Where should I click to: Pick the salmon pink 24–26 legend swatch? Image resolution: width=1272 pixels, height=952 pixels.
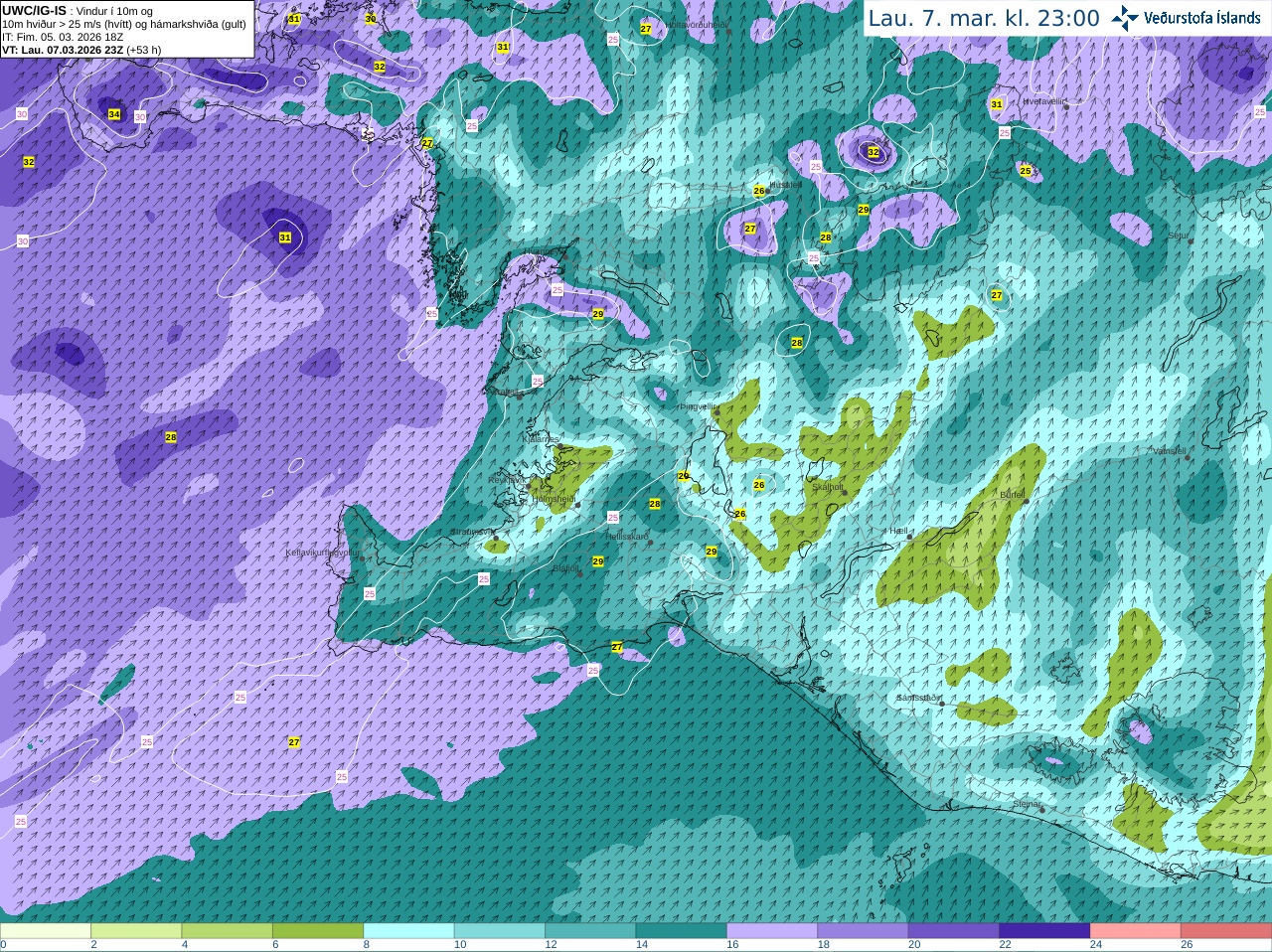pos(1136,931)
